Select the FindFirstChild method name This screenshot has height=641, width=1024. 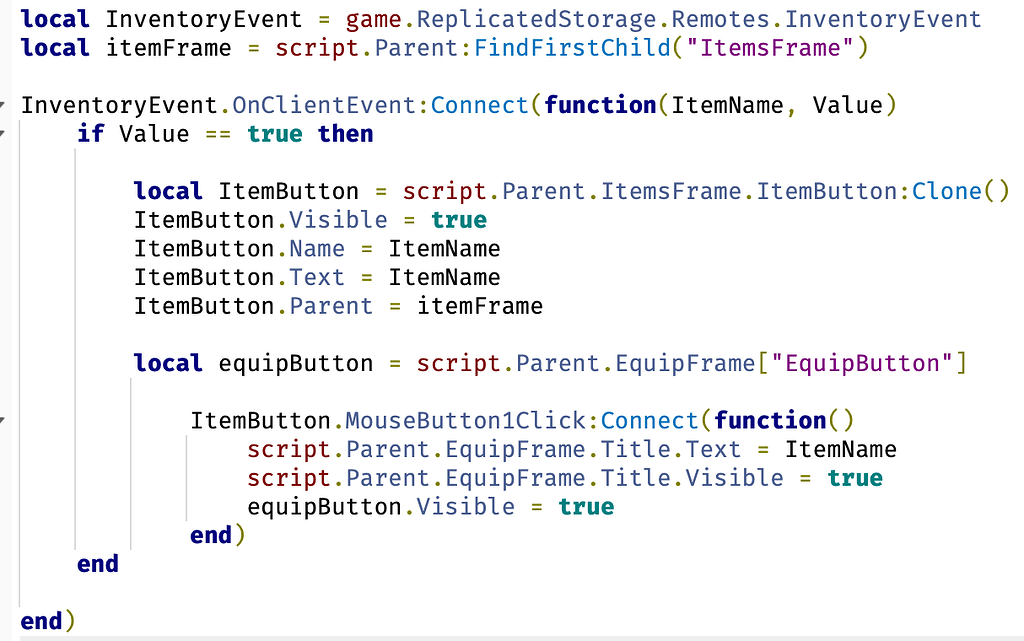click(x=572, y=48)
